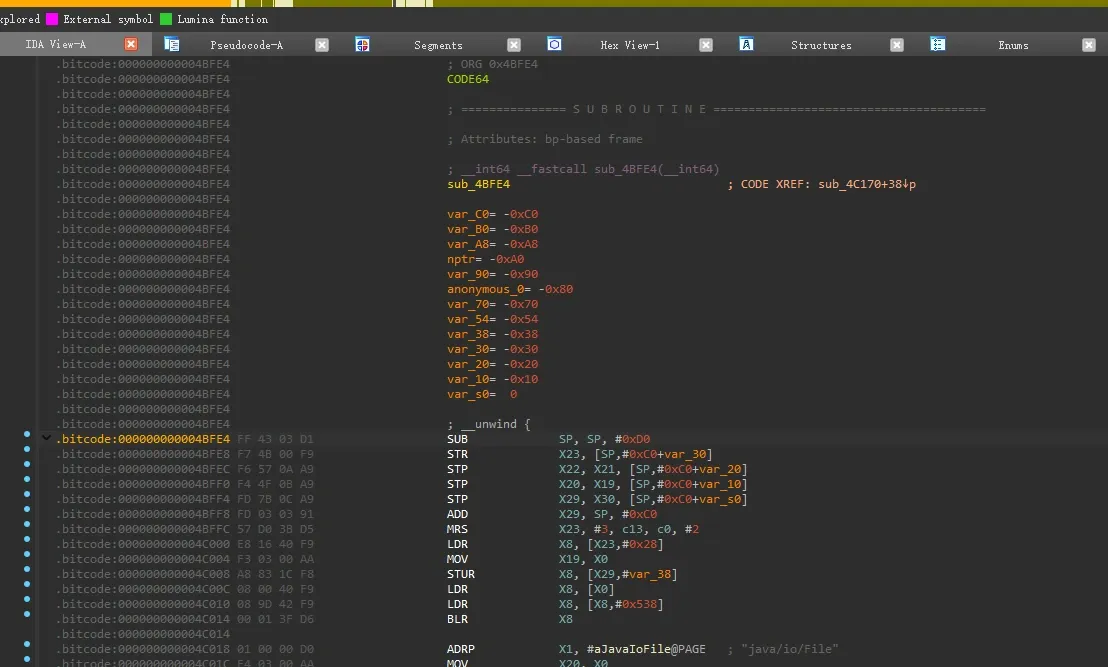The width and height of the screenshot is (1108, 667).
Task: Click the green Lumina function legend swatch
Action: (166, 19)
